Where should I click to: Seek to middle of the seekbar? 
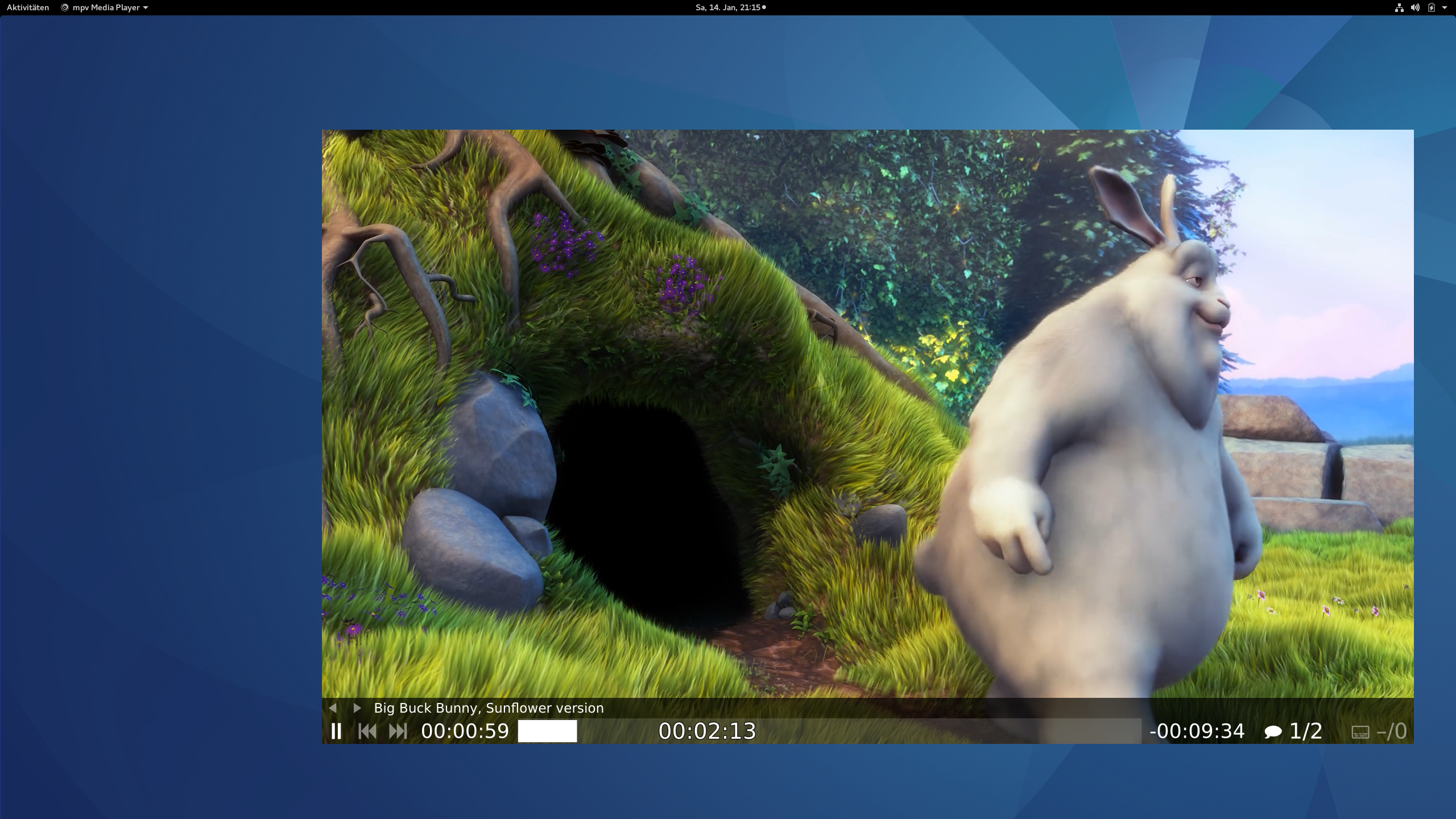point(829,731)
